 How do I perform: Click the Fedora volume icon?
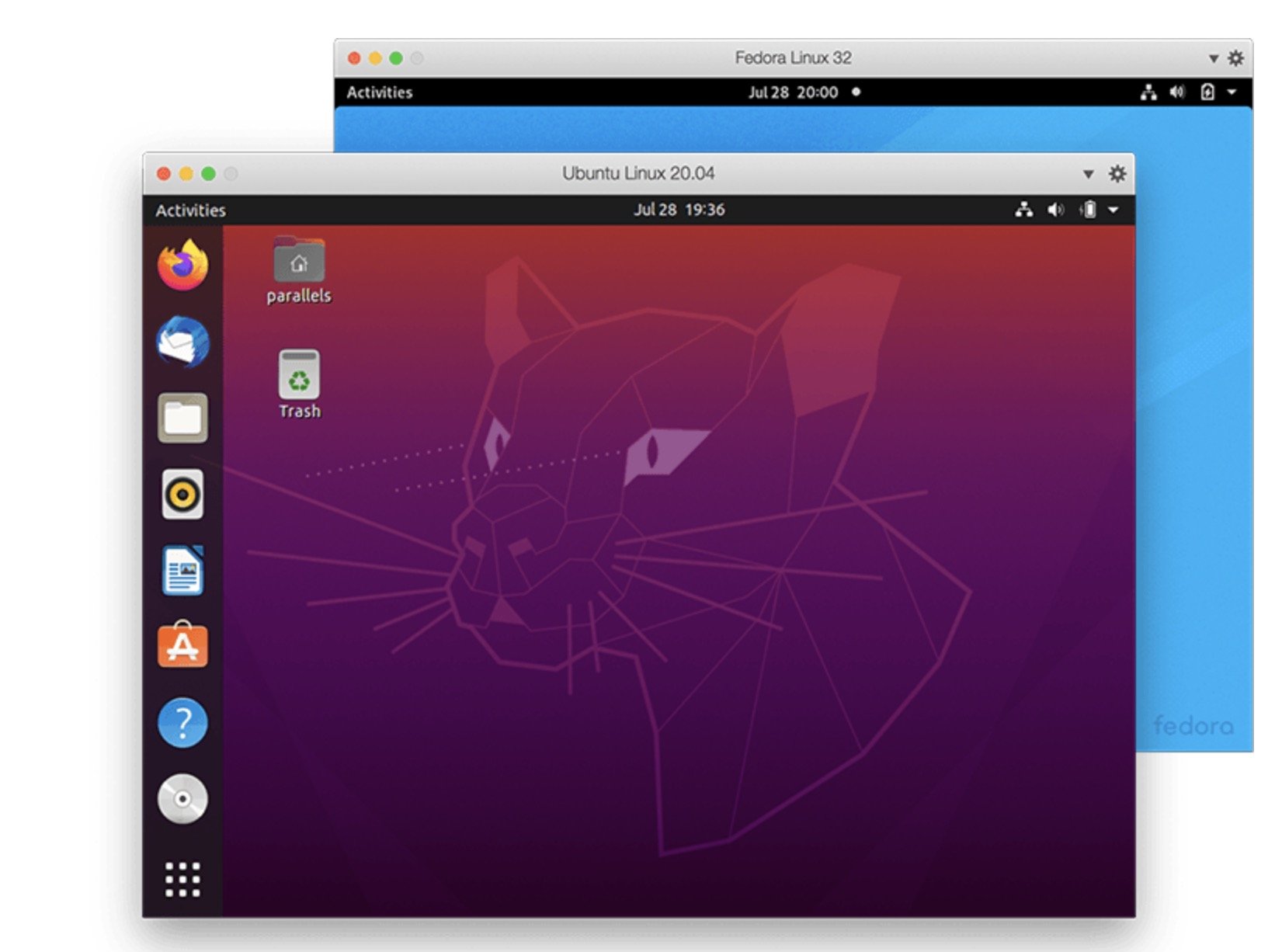tap(1177, 92)
